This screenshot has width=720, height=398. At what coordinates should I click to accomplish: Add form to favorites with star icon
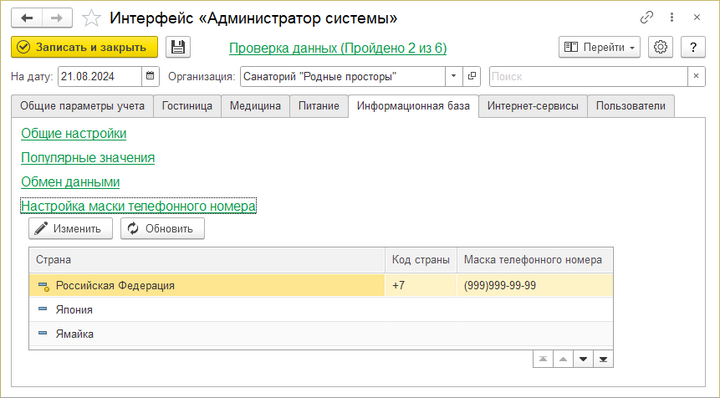coord(91,18)
